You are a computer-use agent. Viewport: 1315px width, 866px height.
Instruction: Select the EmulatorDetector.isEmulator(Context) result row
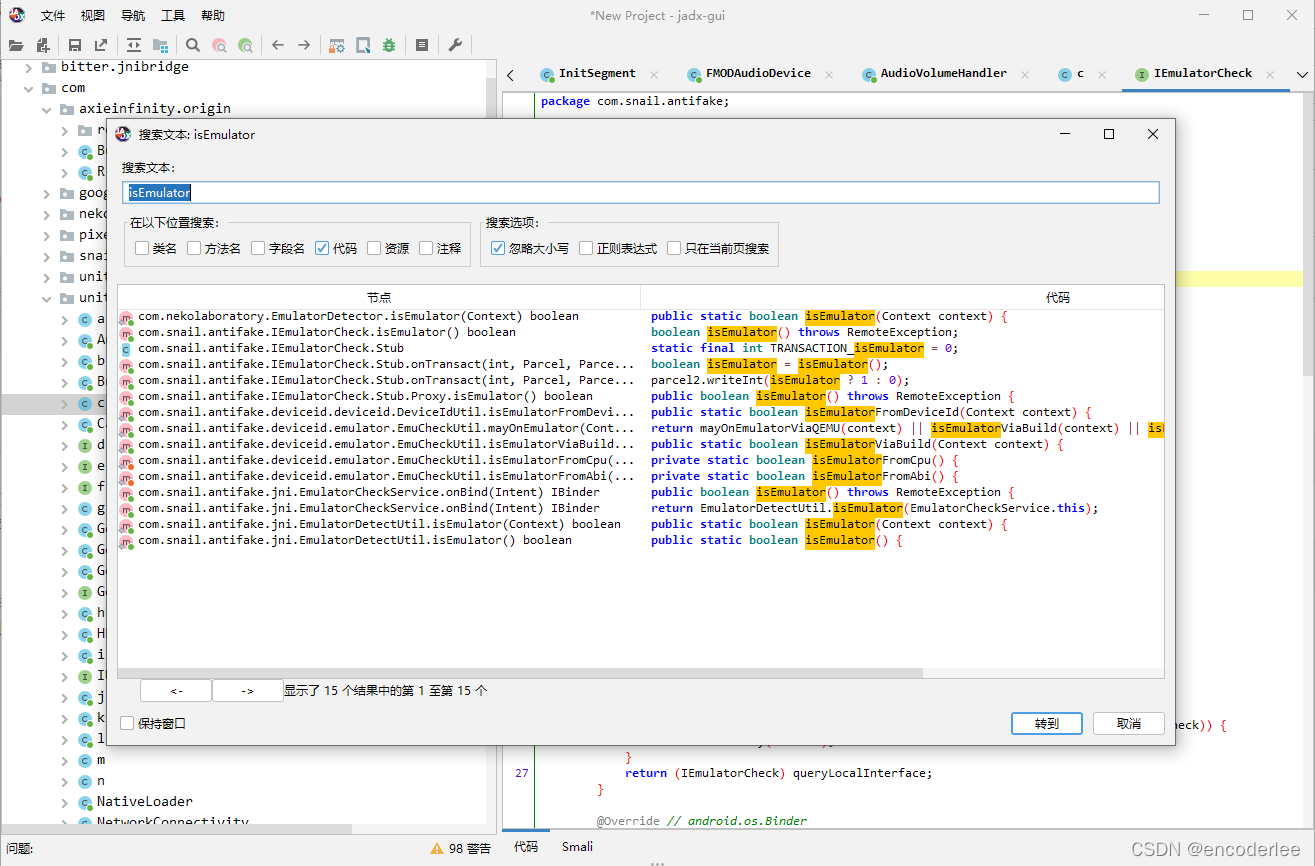point(641,316)
